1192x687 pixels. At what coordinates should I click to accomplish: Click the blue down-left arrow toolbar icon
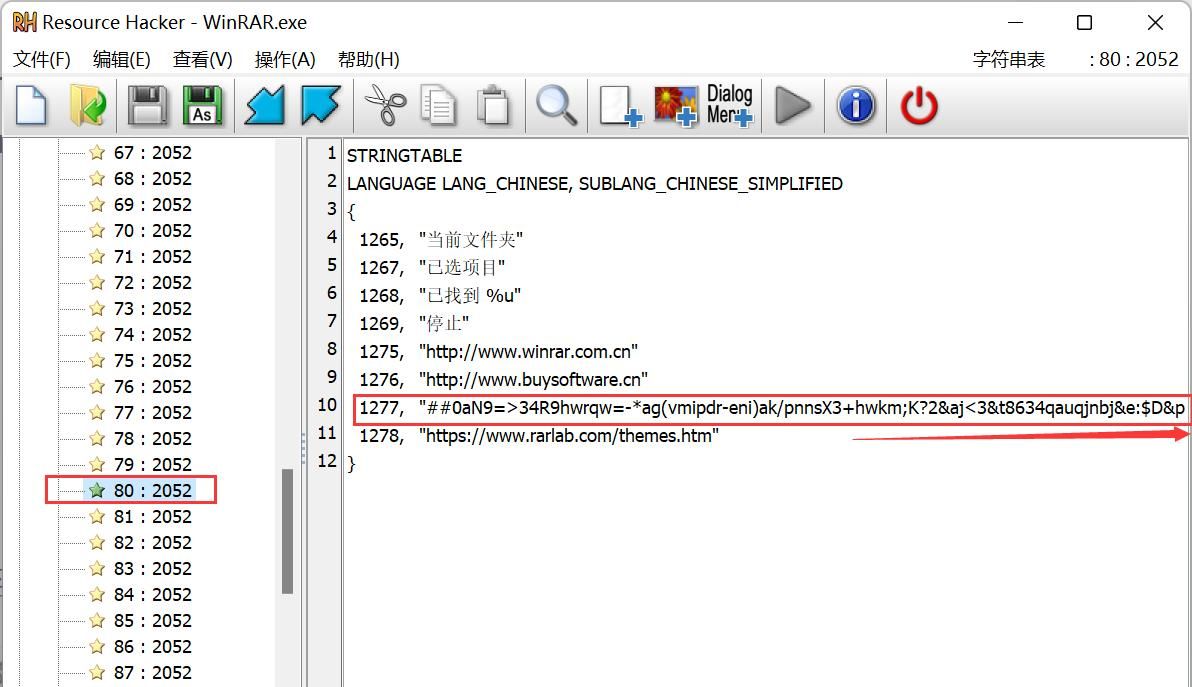pos(264,105)
